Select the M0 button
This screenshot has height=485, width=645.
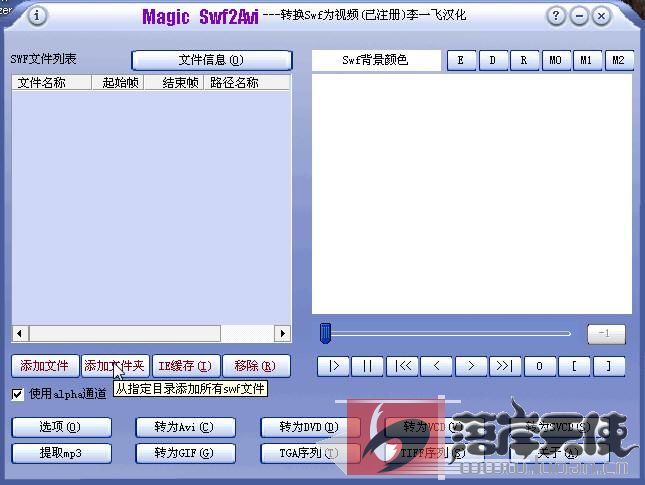[x=556, y=60]
